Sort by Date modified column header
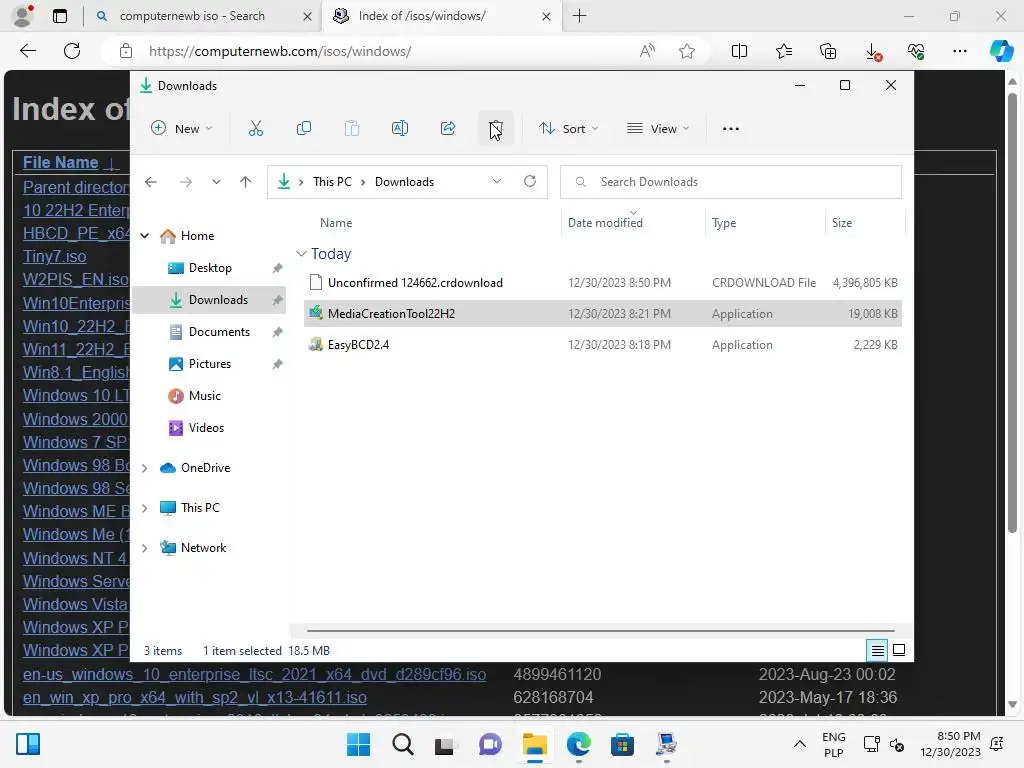The height and width of the screenshot is (768, 1024). (x=605, y=223)
